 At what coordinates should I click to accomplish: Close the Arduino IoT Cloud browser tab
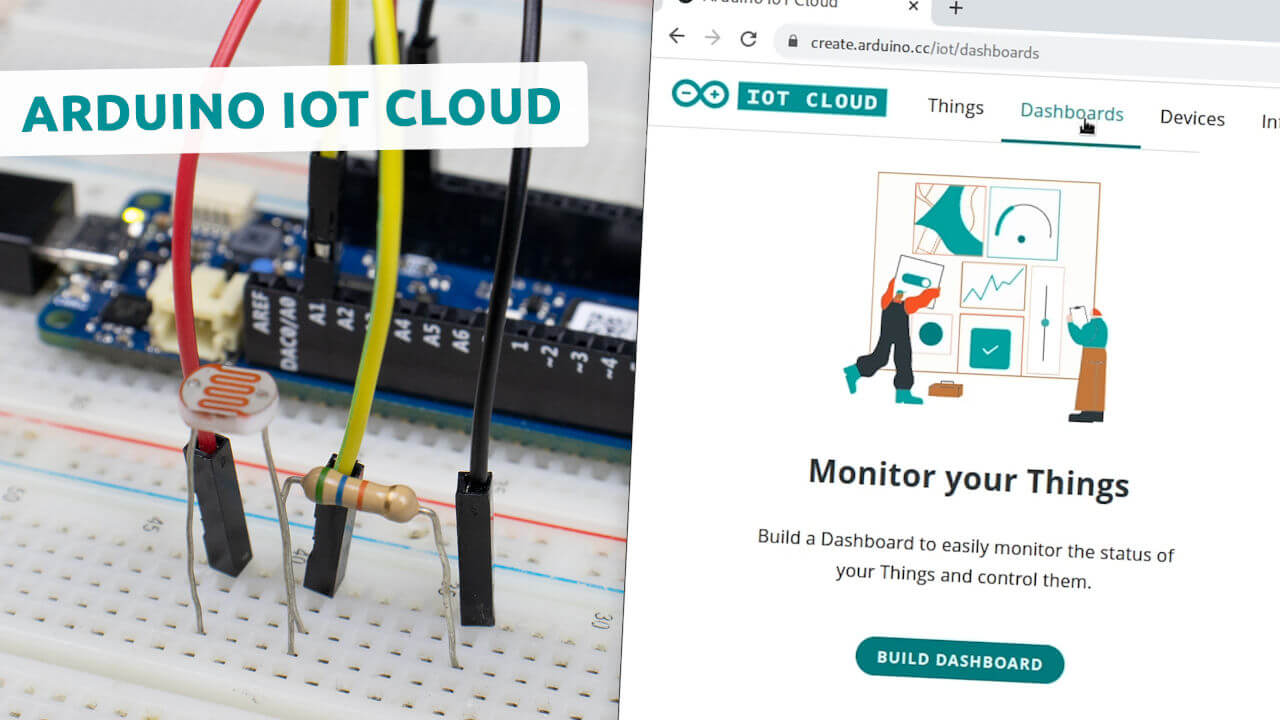pyautogui.click(x=913, y=7)
